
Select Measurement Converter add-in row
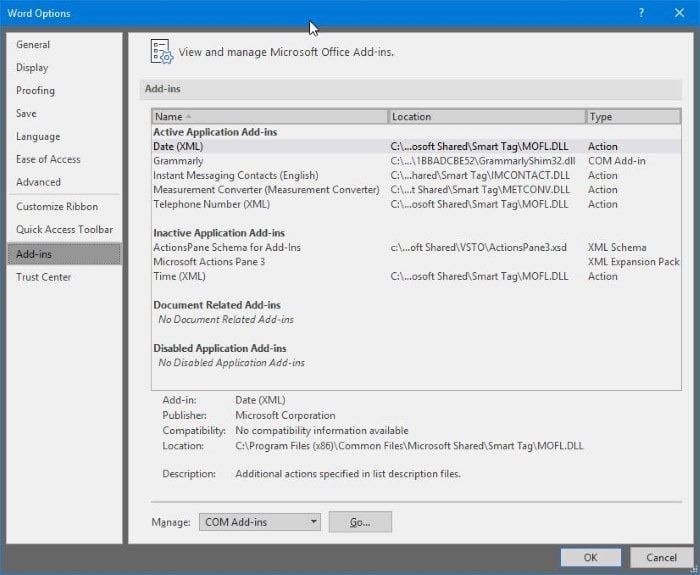pos(416,190)
